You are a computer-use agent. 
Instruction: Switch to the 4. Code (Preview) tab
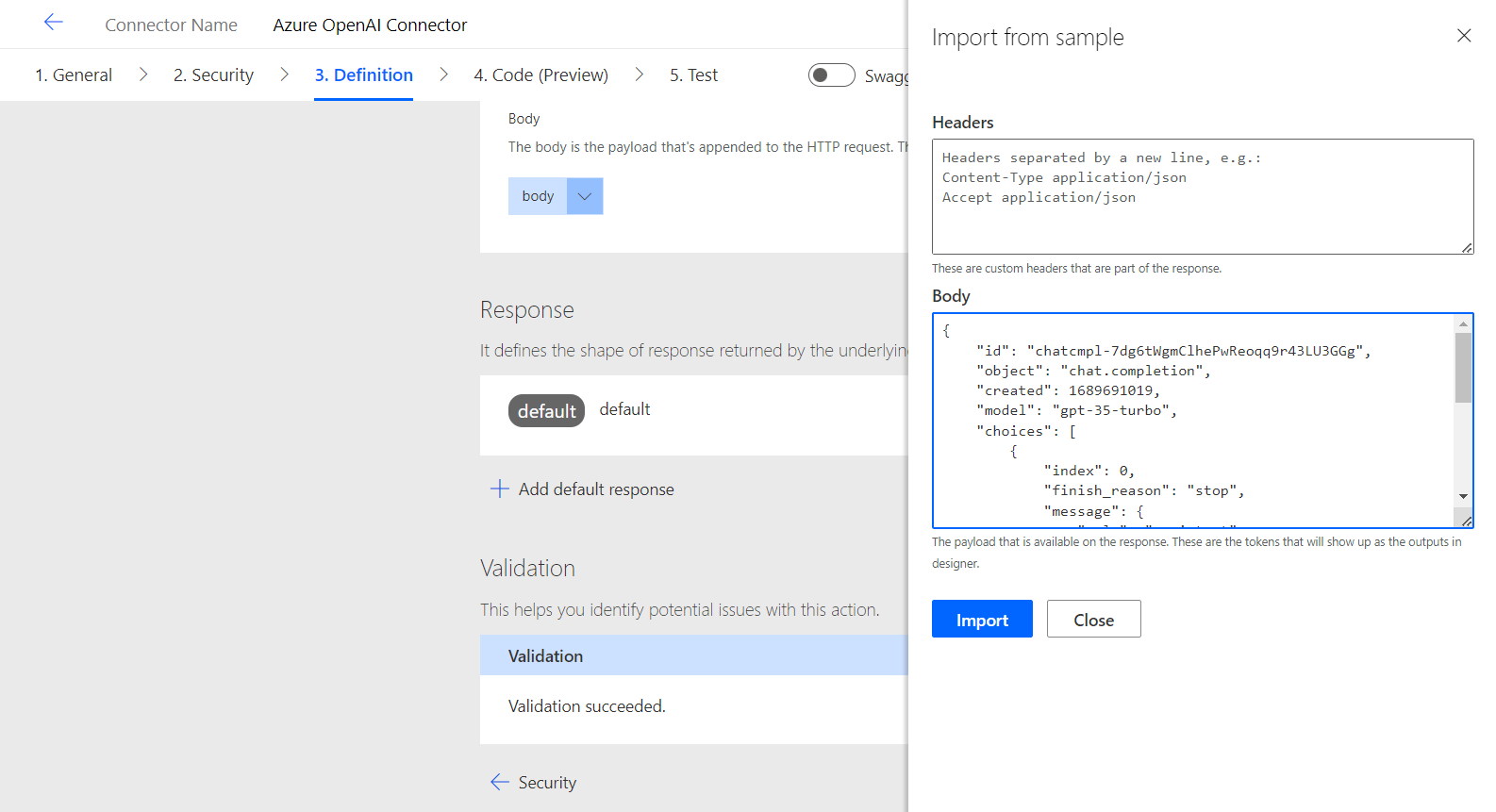(540, 75)
